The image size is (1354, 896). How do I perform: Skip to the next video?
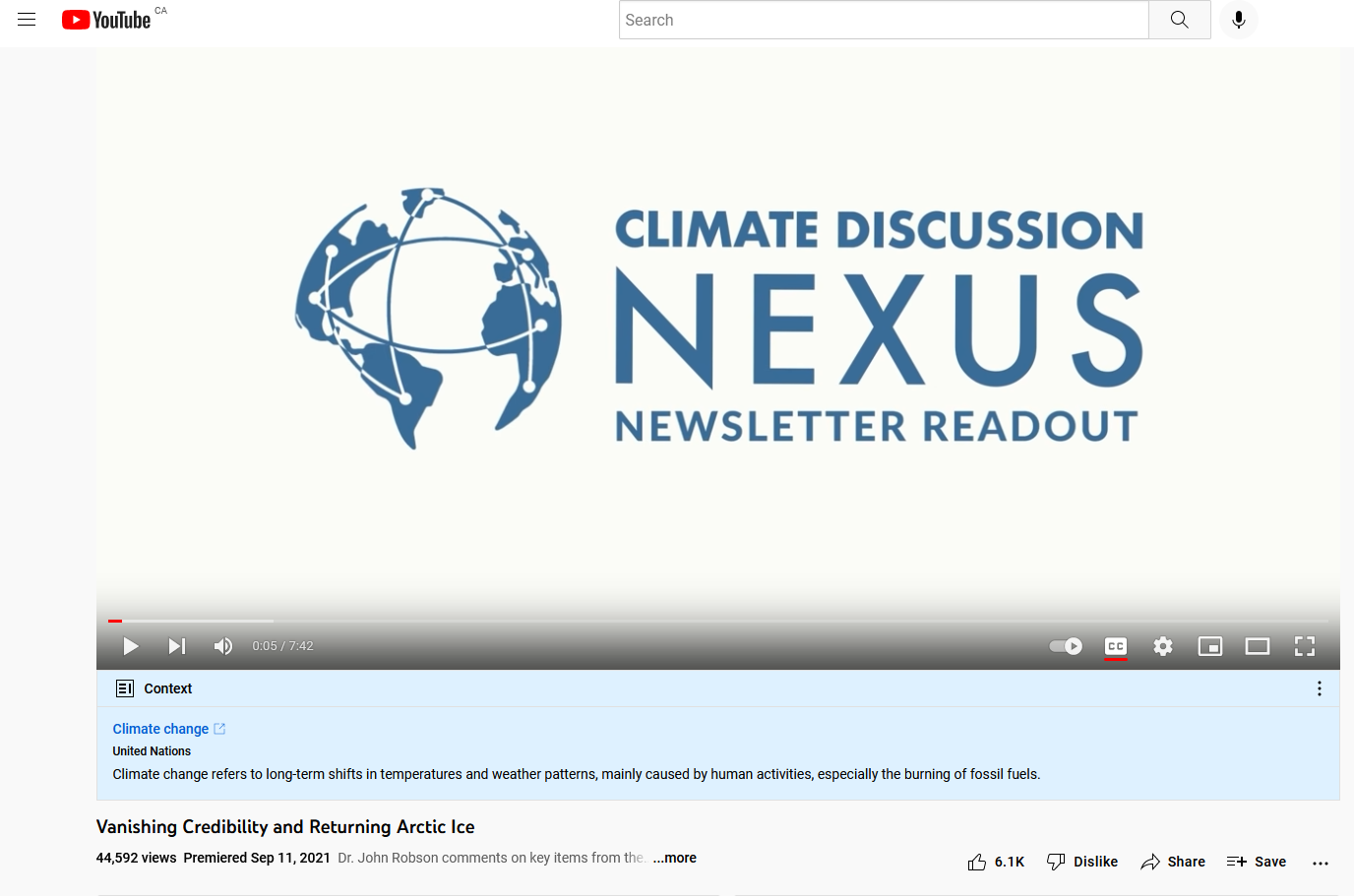(177, 646)
